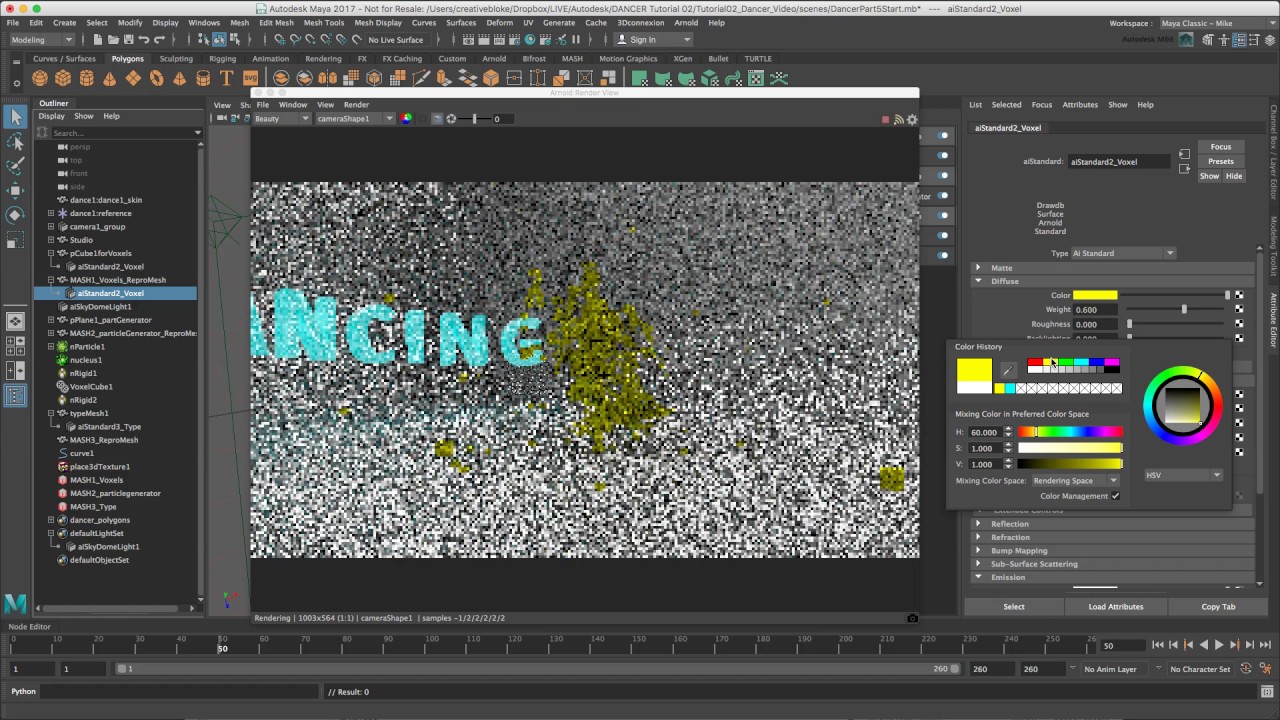Viewport: 1280px width, 720px height.
Task: Open Mixing Color Space Rendering Space dropdown
Action: tap(1075, 481)
